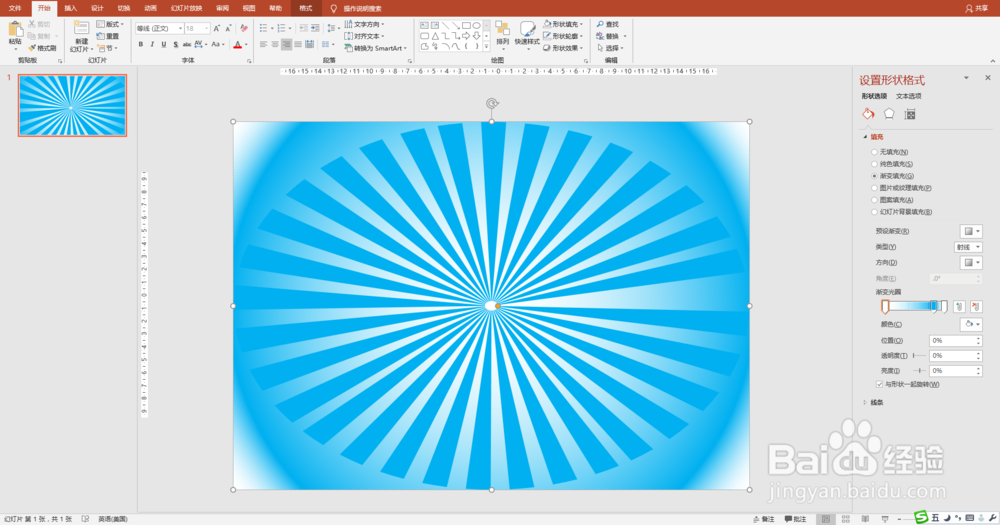Click the add gradient stop icon
This screenshot has width=1000, height=525.
click(959, 307)
